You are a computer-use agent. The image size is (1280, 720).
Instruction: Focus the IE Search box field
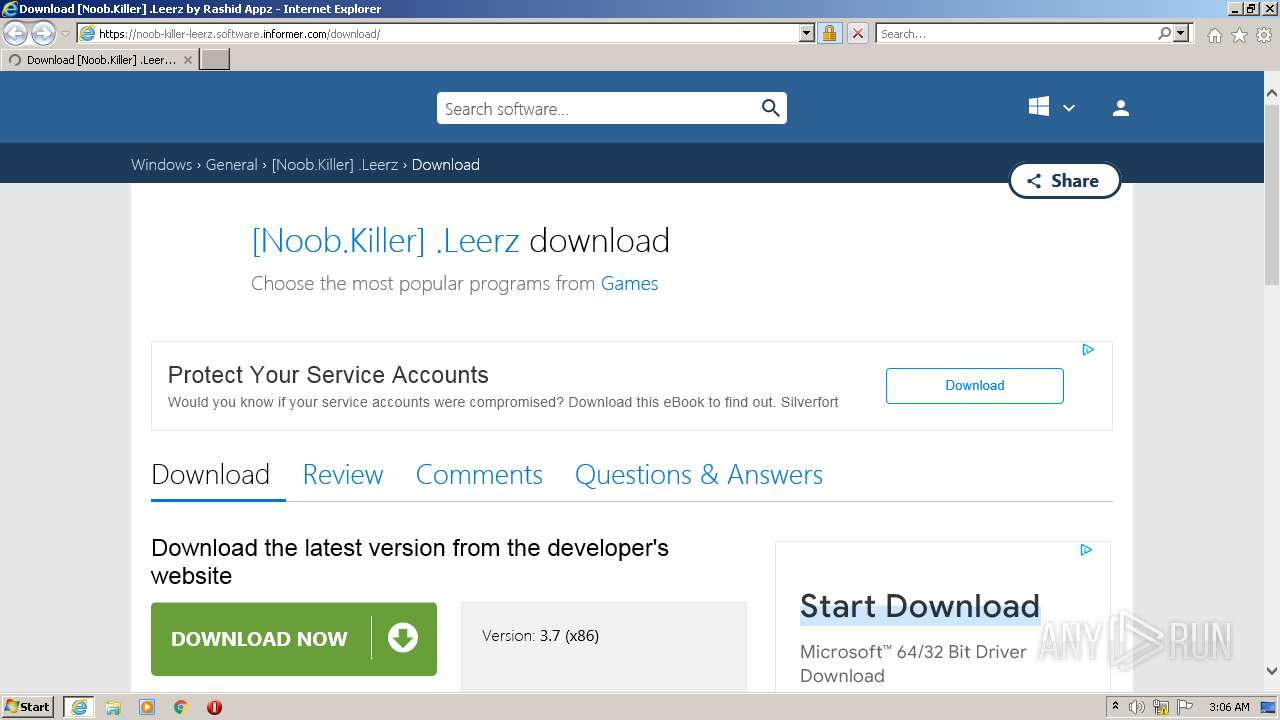(1016, 33)
